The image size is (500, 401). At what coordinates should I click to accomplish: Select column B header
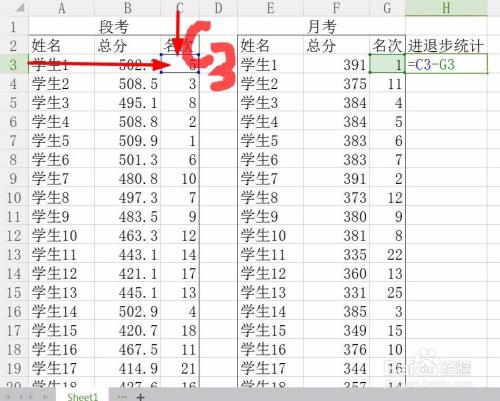pyautogui.click(x=127, y=8)
